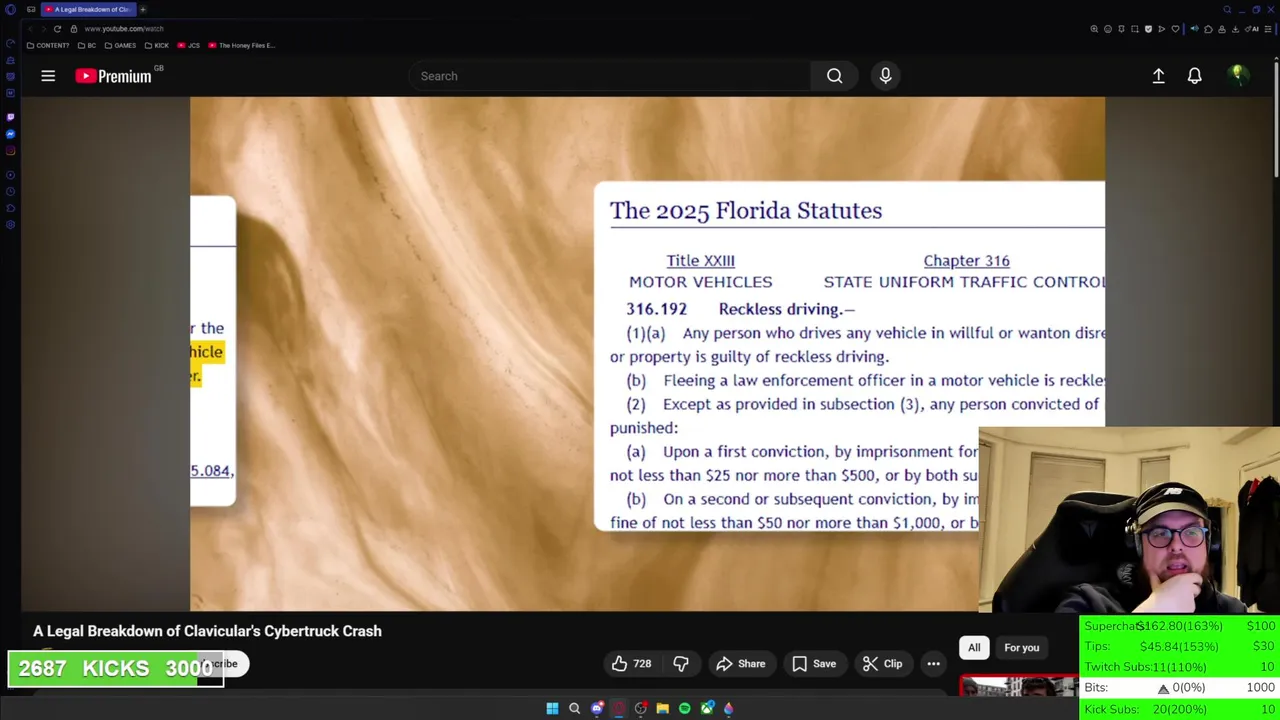Click the browser zoom-in magnifier icon
This screenshot has width=1280, height=720.
[1094, 29]
